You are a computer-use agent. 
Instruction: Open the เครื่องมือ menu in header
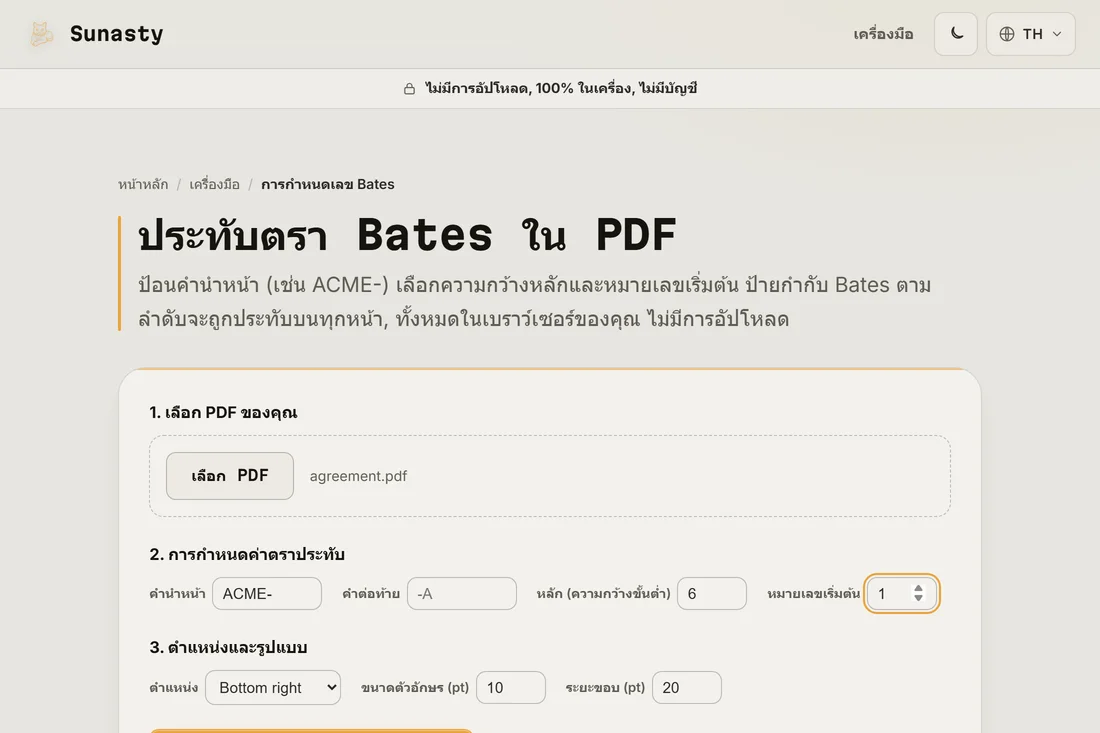883,34
